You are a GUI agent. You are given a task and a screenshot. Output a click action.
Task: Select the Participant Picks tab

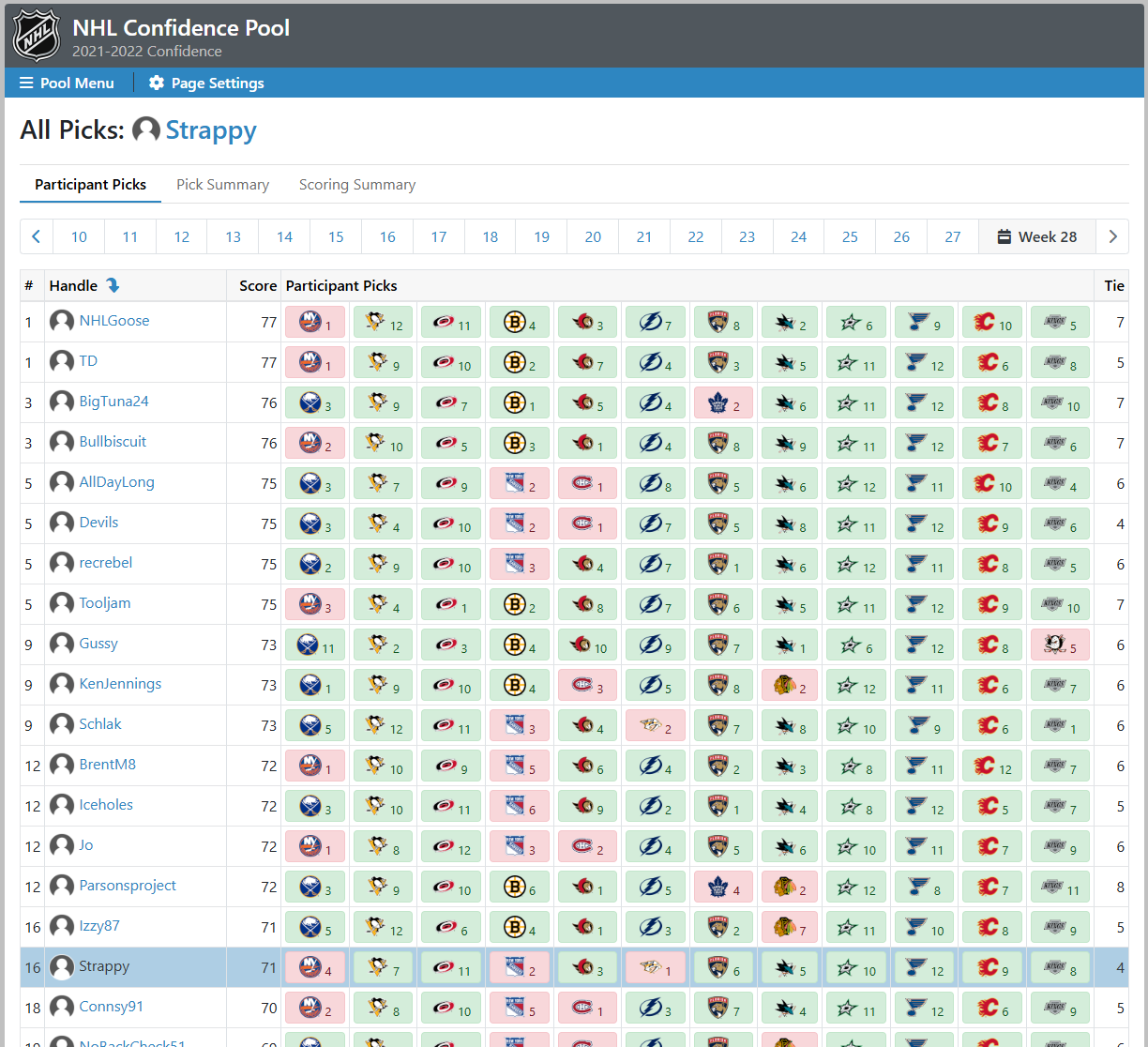(x=90, y=185)
